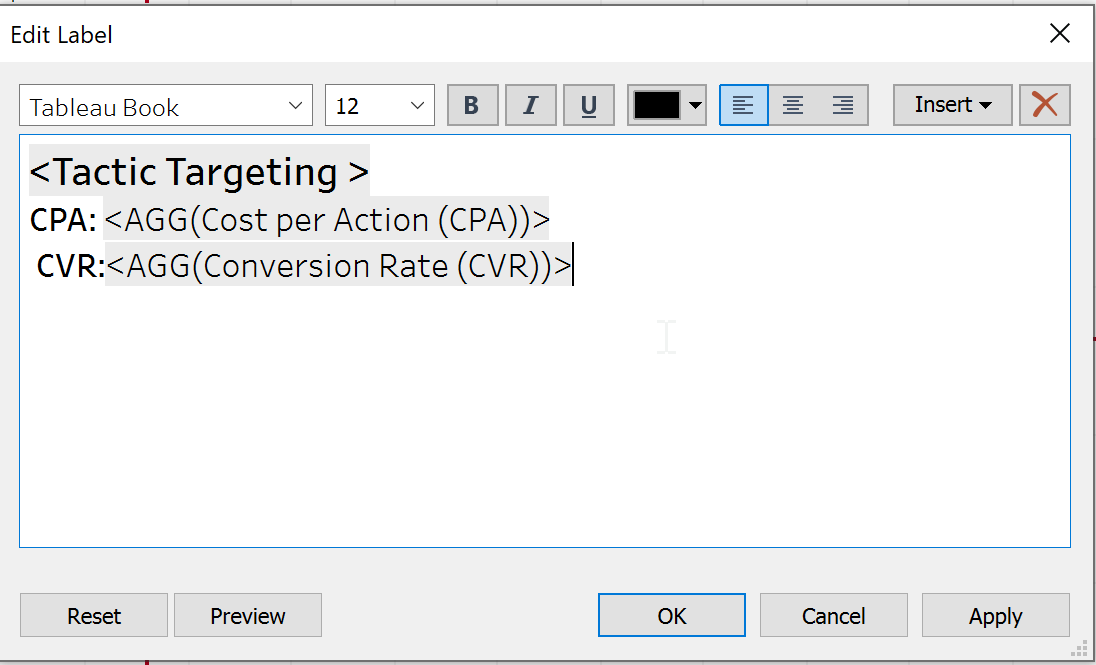Toggle bold formatting with the B button
Image resolution: width=1096 pixels, height=665 pixels.
click(x=473, y=106)
